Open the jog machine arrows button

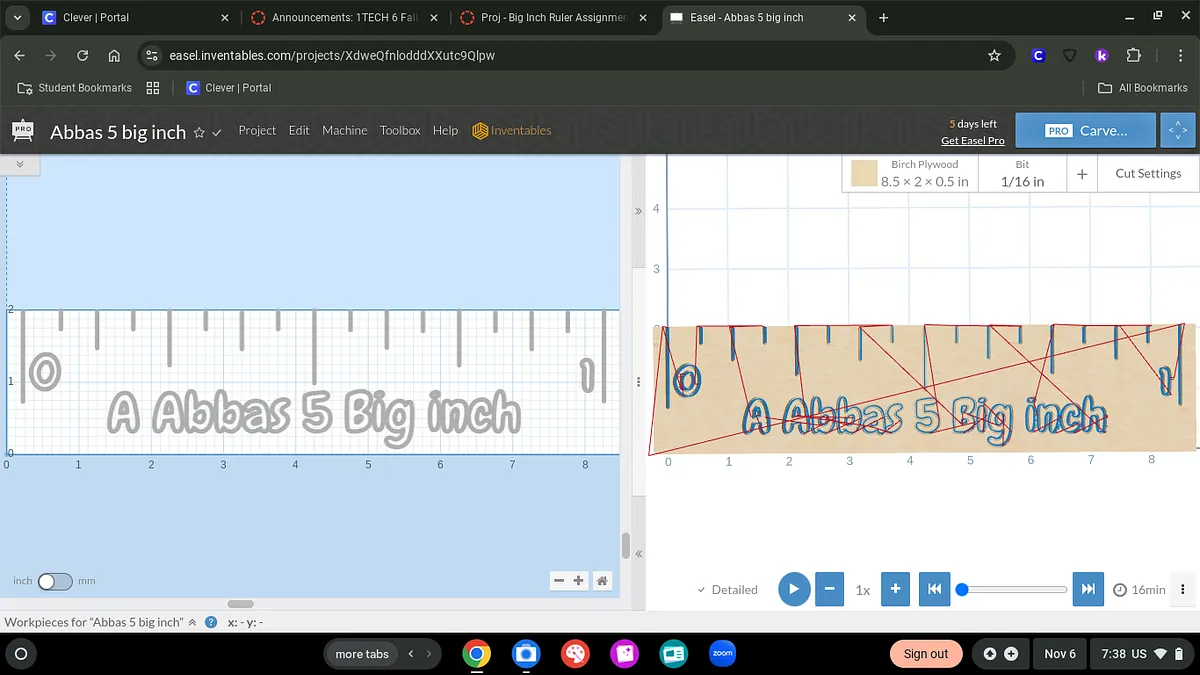[x=1178, y=130]
